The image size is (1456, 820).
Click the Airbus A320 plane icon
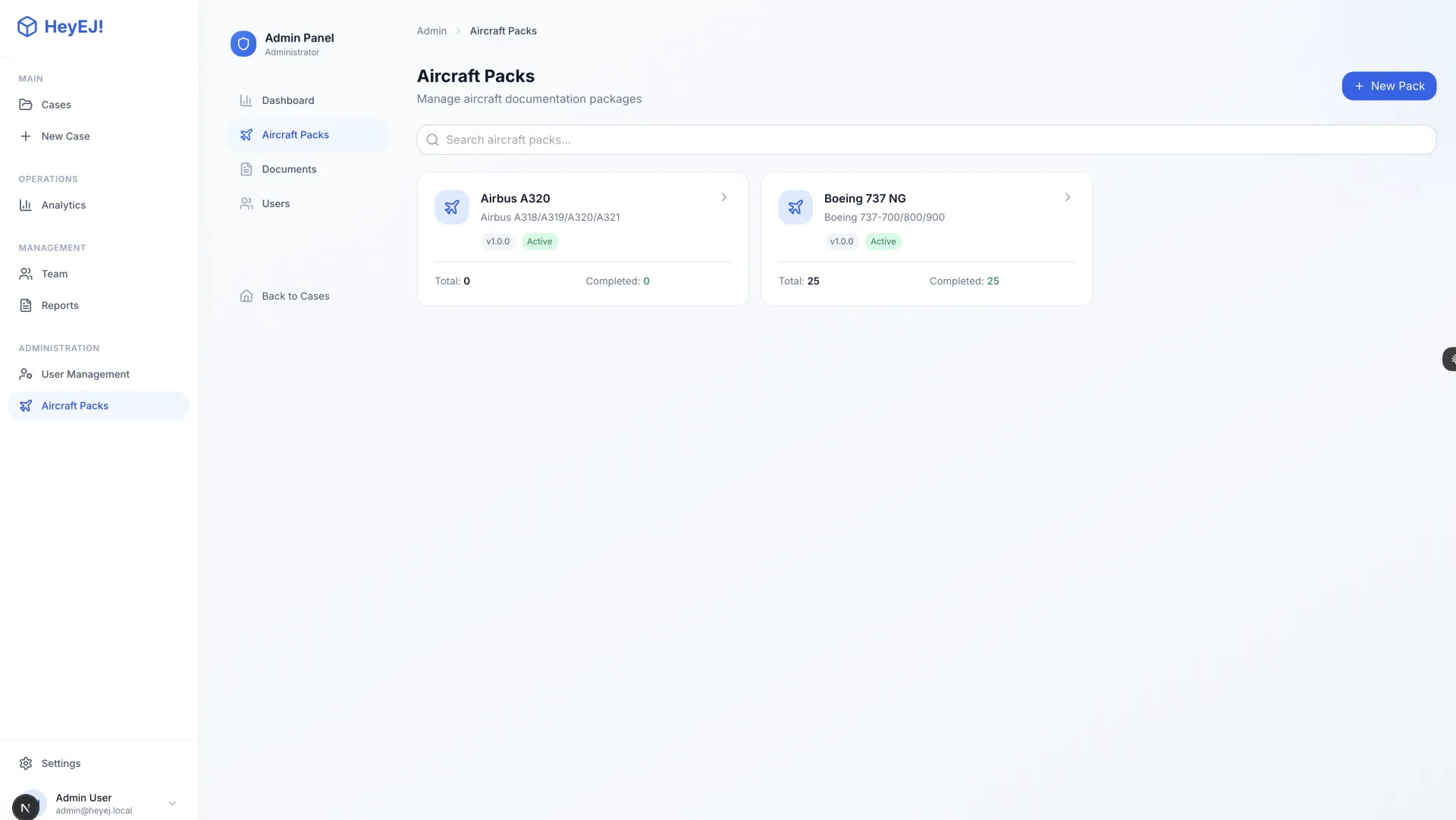(452, 207)
